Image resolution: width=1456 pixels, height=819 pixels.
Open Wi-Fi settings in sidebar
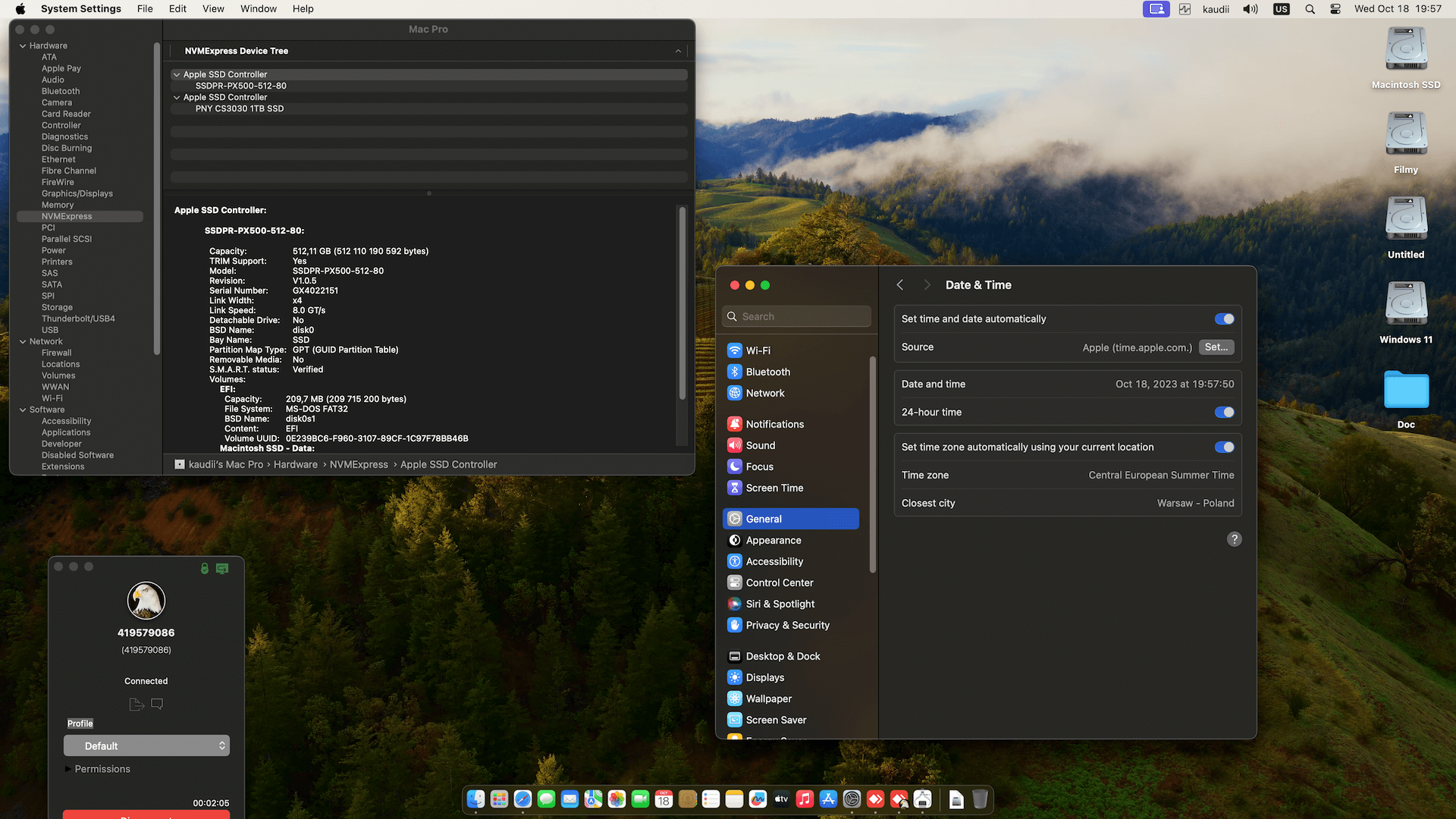click(758, 350)
